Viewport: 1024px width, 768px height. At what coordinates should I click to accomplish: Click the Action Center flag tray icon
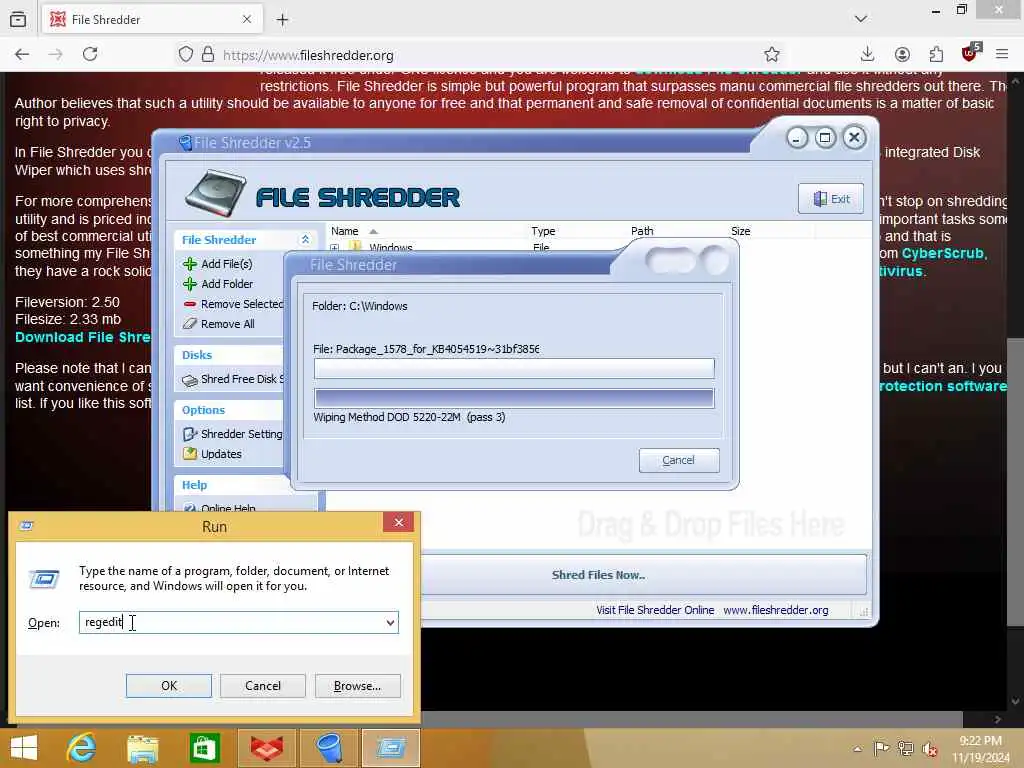coord(881,748)
